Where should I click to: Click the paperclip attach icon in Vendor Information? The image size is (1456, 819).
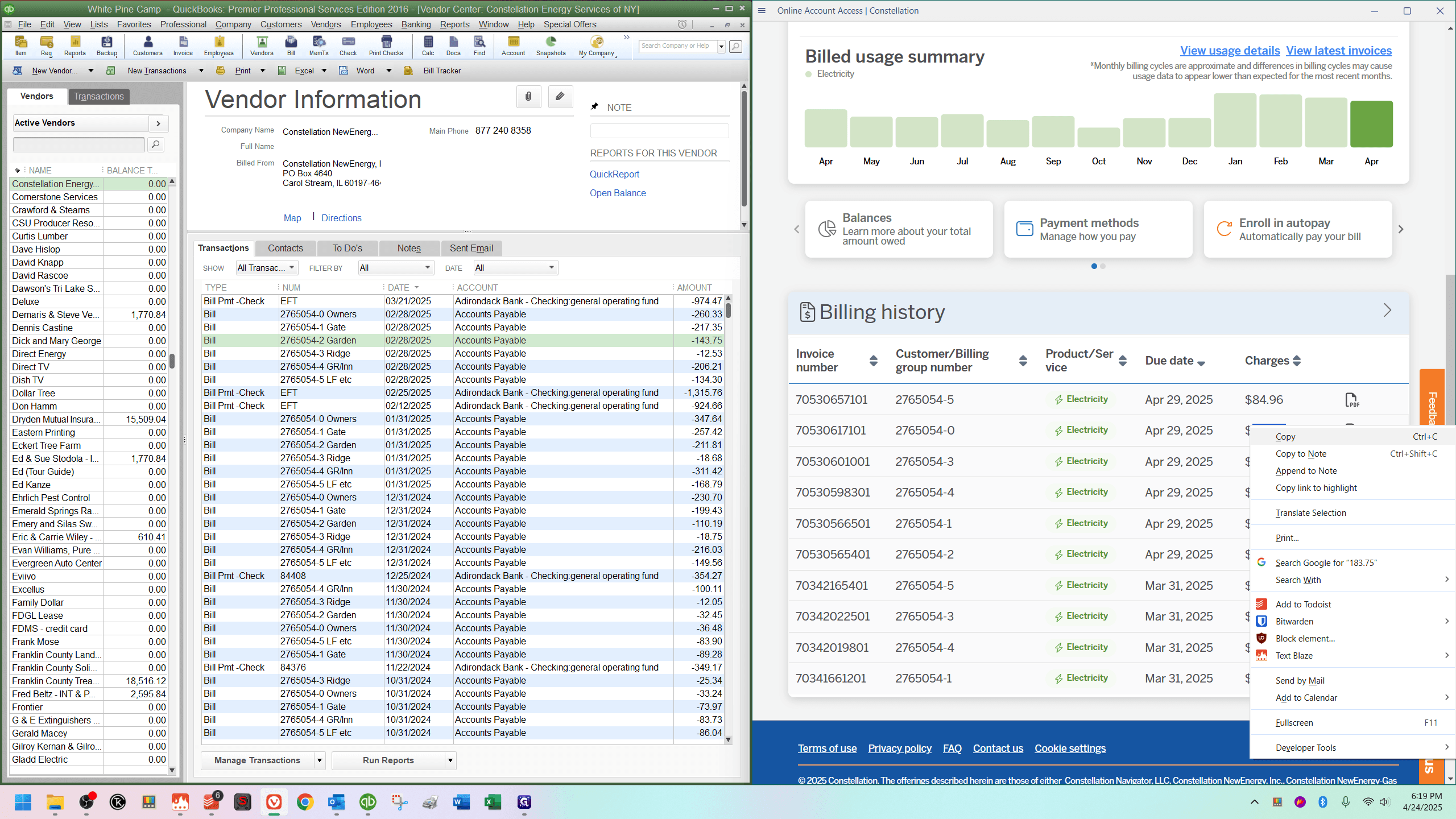point(528,97)
